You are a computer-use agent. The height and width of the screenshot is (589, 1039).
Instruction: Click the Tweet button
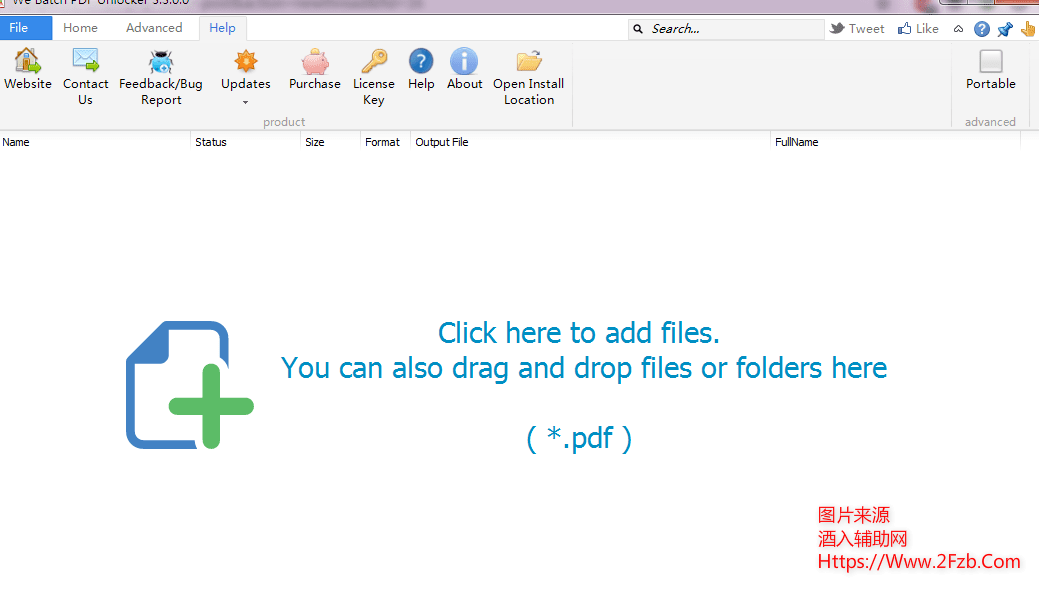coord(857,29)
